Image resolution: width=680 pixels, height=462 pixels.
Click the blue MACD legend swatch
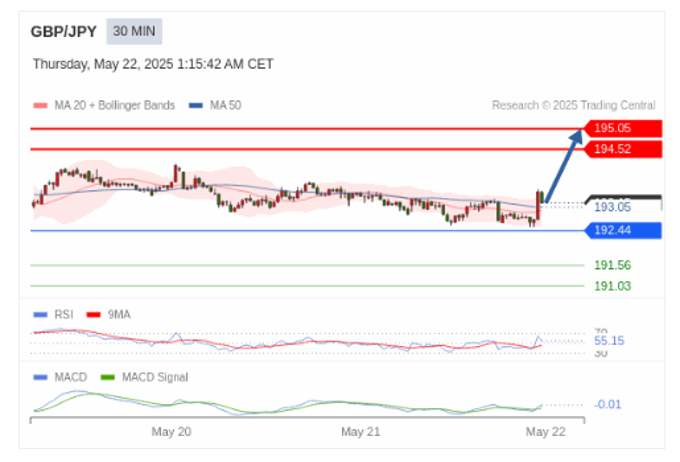[40, 377]
